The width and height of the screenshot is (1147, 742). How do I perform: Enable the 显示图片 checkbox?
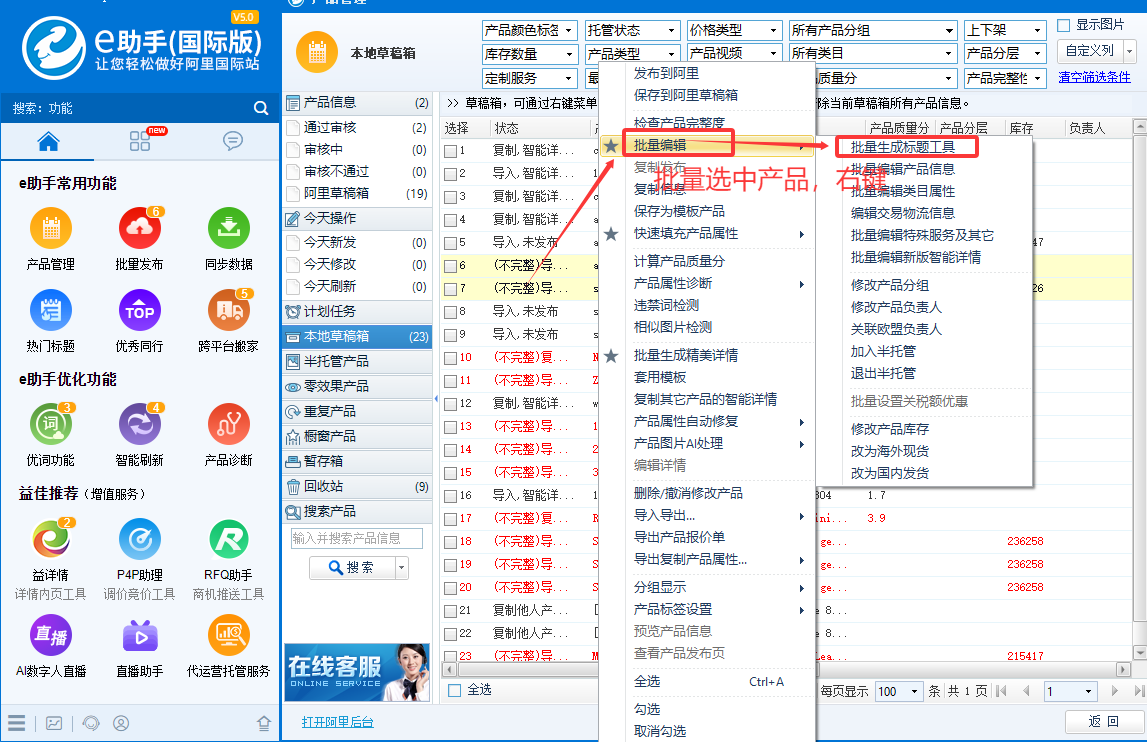(1064, 25)
